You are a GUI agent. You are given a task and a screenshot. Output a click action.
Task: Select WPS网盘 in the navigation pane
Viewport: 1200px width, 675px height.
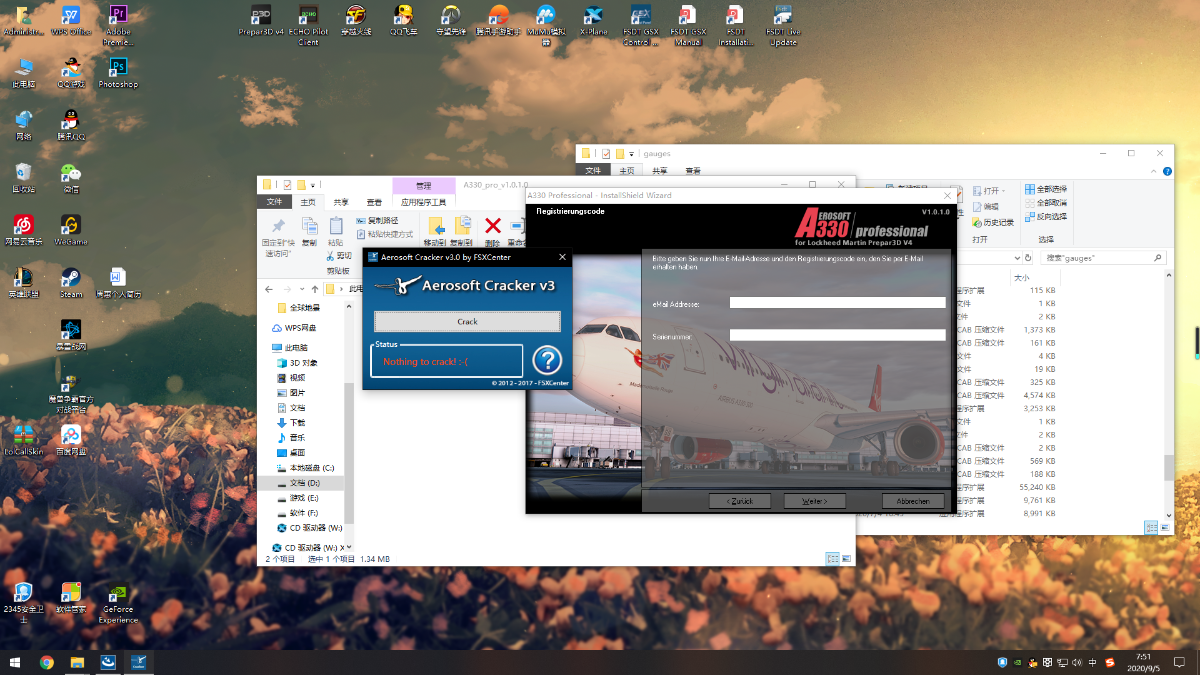294,328
